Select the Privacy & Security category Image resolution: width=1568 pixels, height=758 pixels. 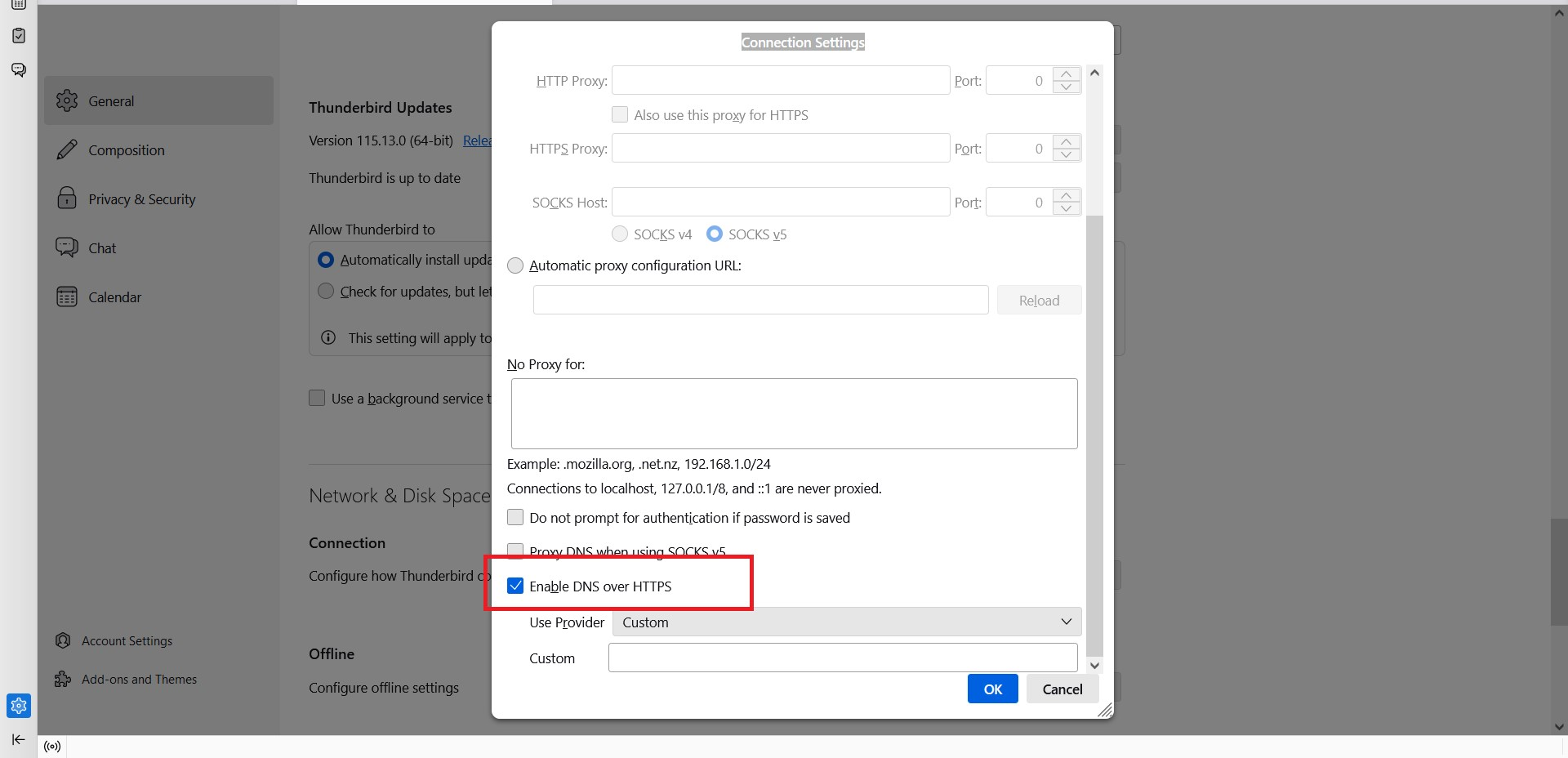click(141, 199)
